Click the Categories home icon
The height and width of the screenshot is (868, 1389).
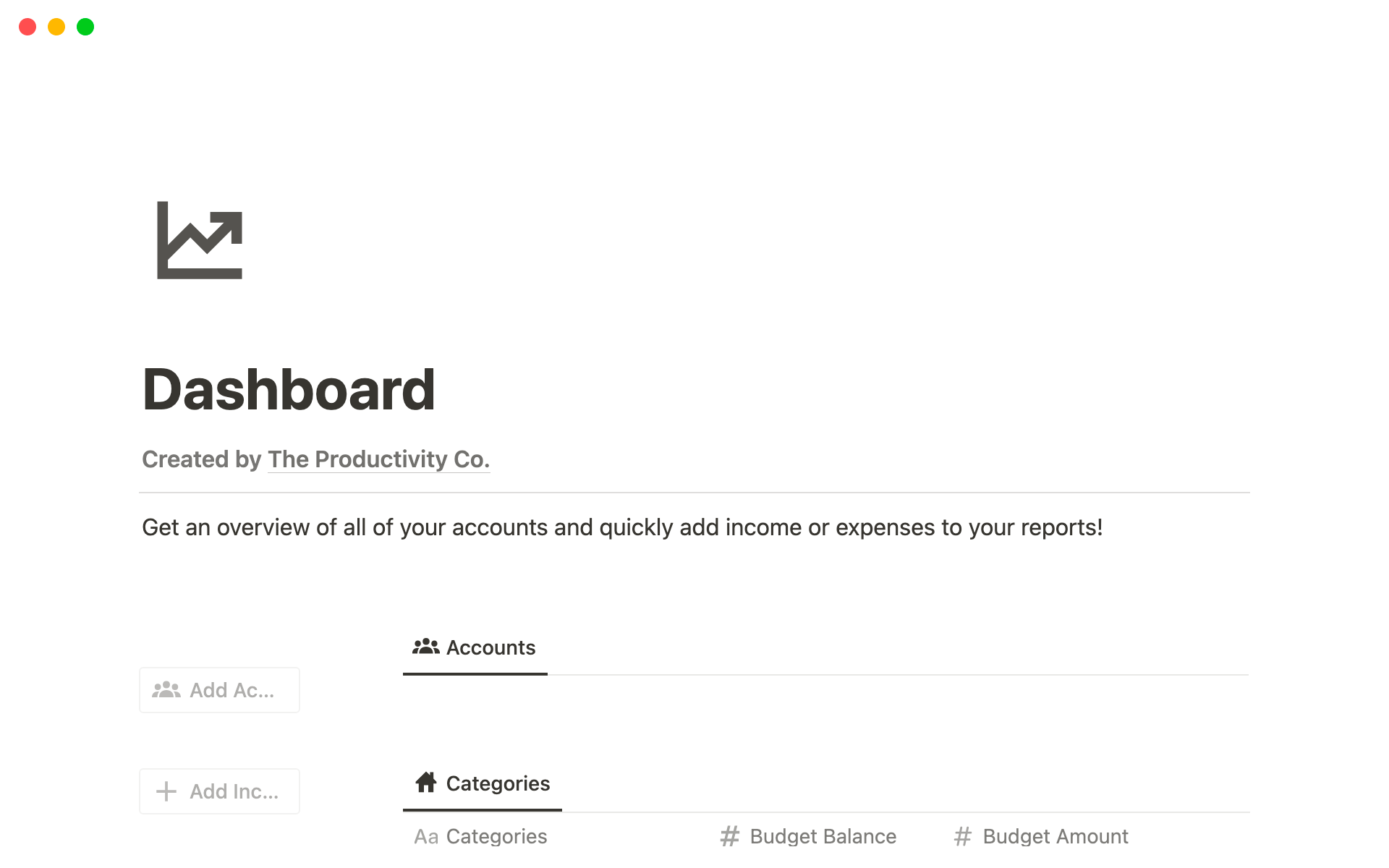(x=424, y=783)
